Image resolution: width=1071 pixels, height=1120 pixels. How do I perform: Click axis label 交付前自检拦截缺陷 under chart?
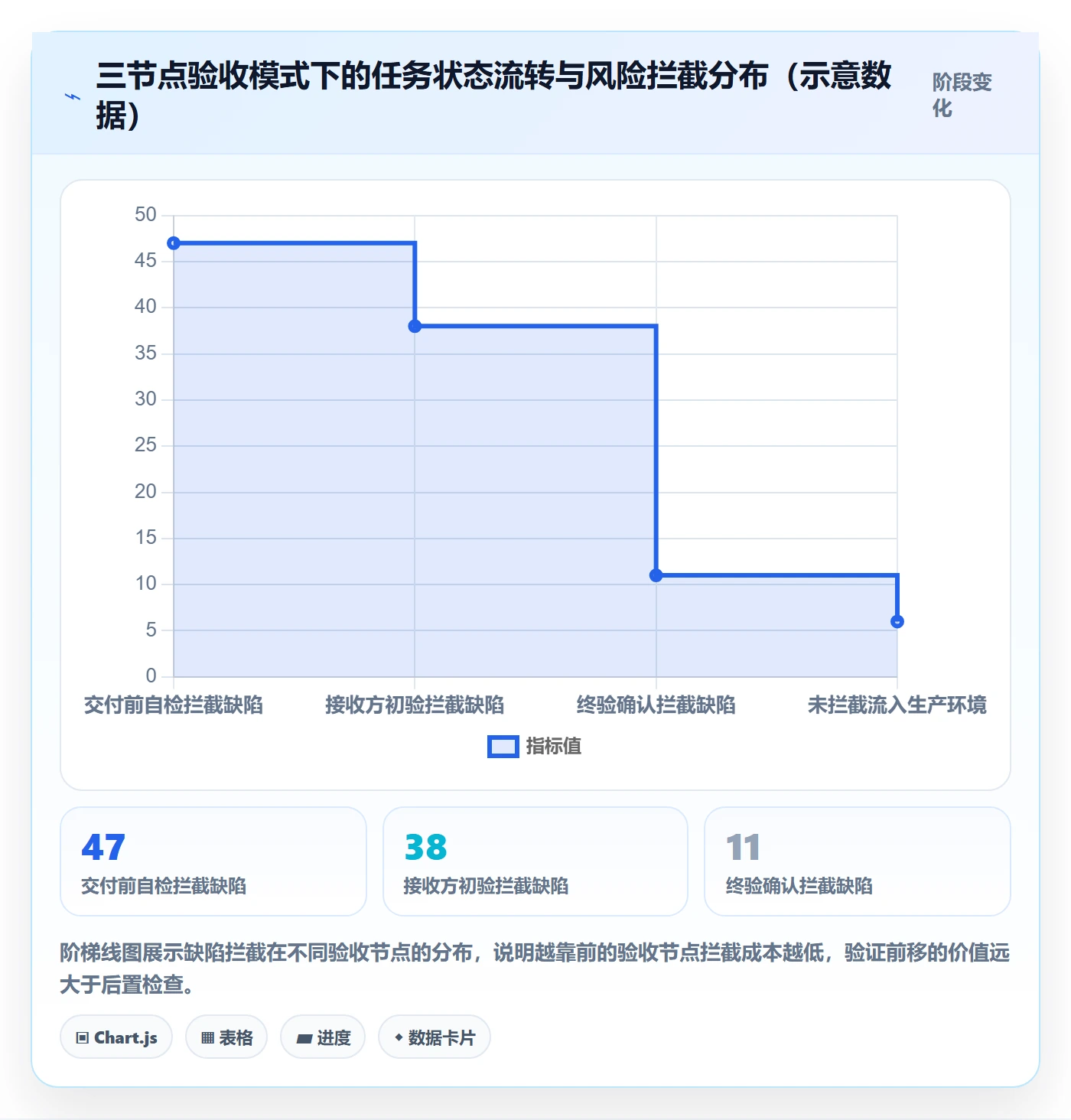(174, 705)
